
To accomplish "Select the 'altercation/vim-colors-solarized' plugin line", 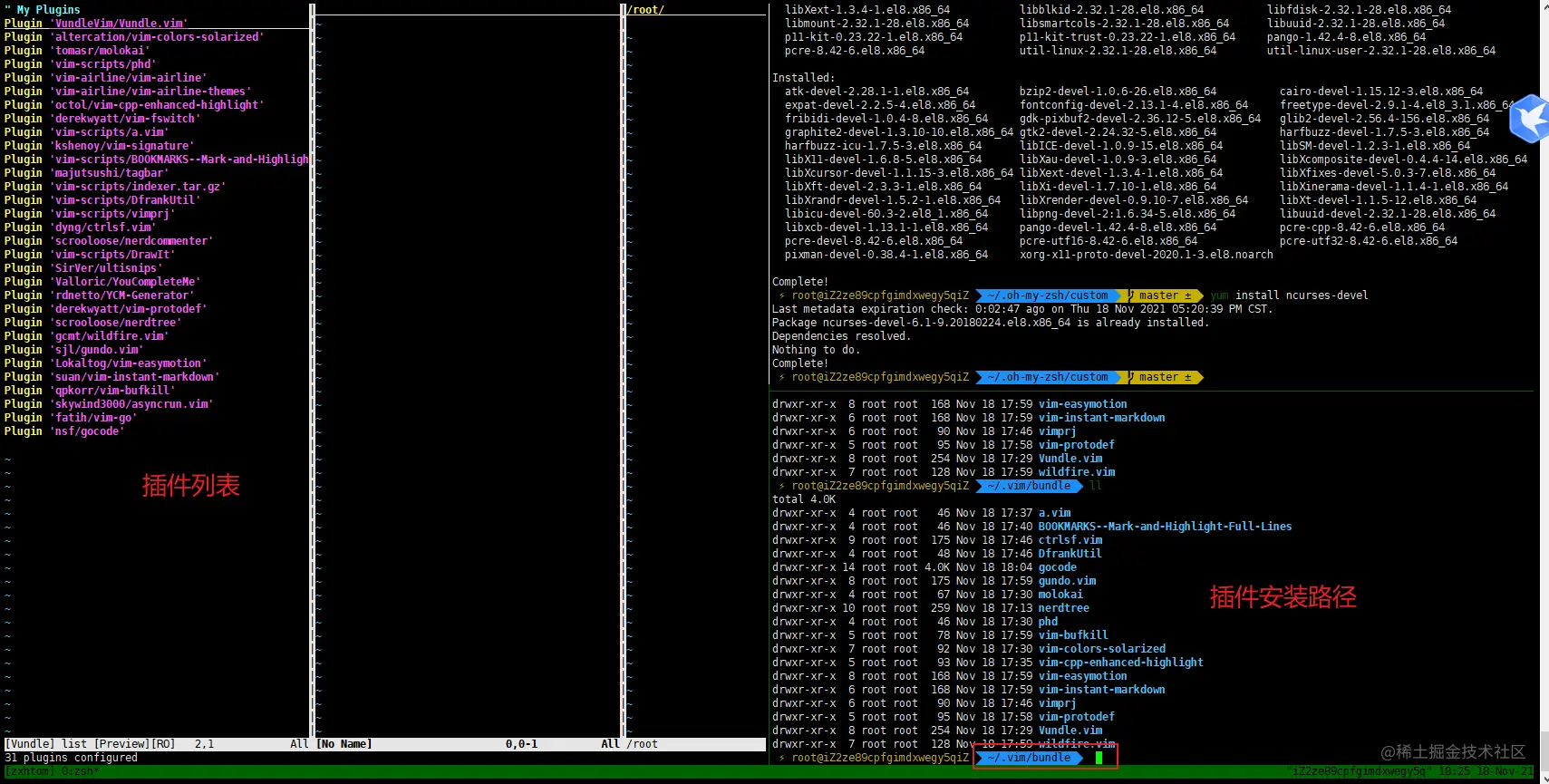I will 134,37.
